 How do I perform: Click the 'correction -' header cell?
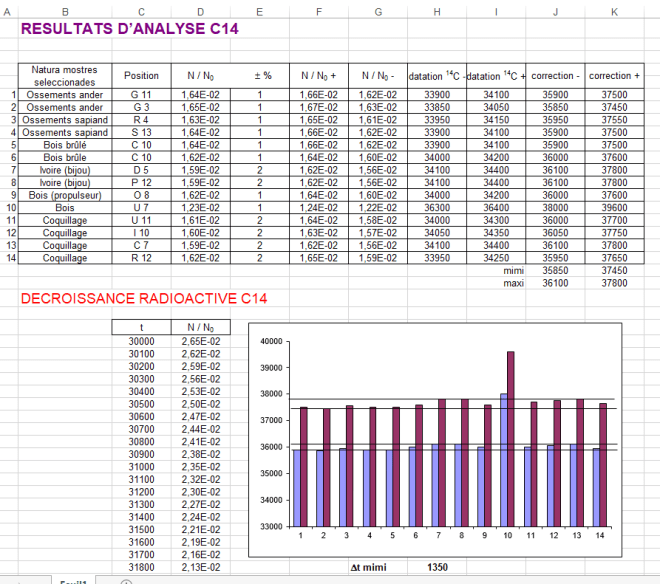pyautogui.click(x=555, y=76)
